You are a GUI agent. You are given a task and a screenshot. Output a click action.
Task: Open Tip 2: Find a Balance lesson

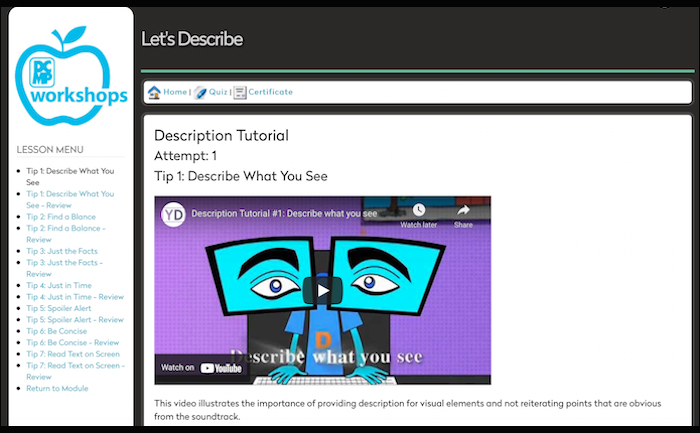(x=61, y=216)
